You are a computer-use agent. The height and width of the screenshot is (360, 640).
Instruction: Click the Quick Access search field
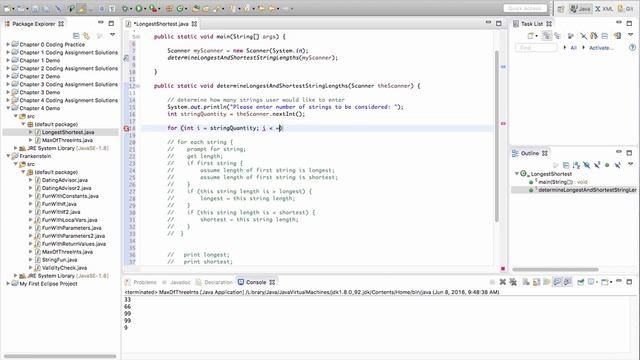pyautogui.click(x=525, y=8)
